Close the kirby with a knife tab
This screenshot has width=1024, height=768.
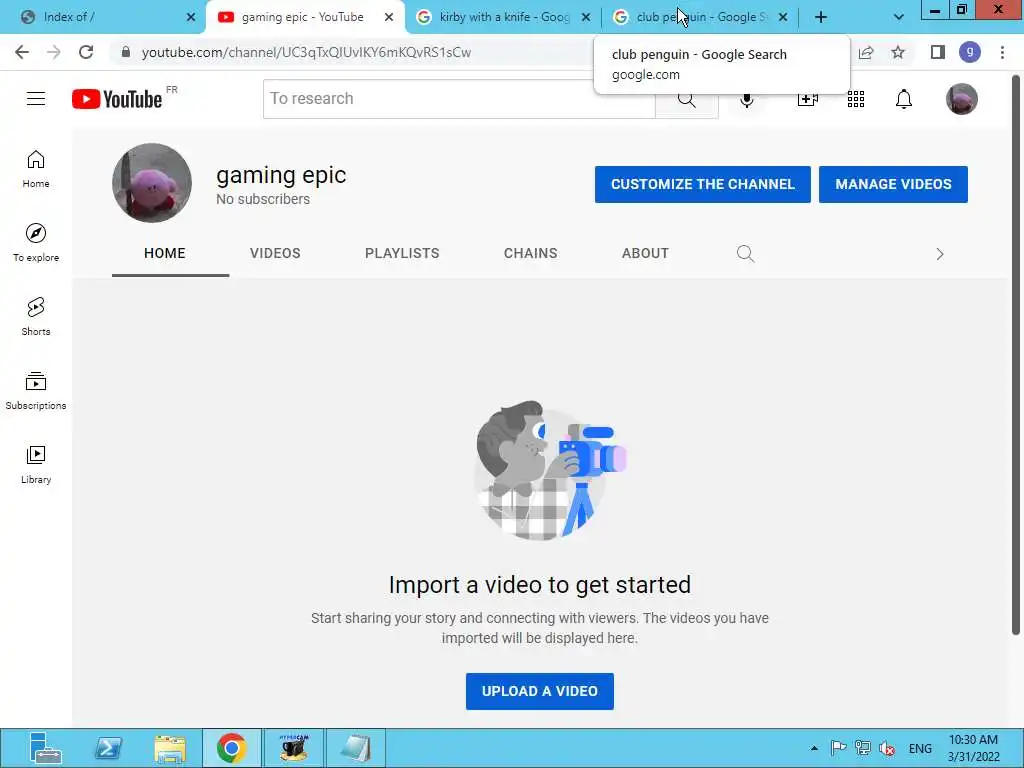(x=586, y=17)
